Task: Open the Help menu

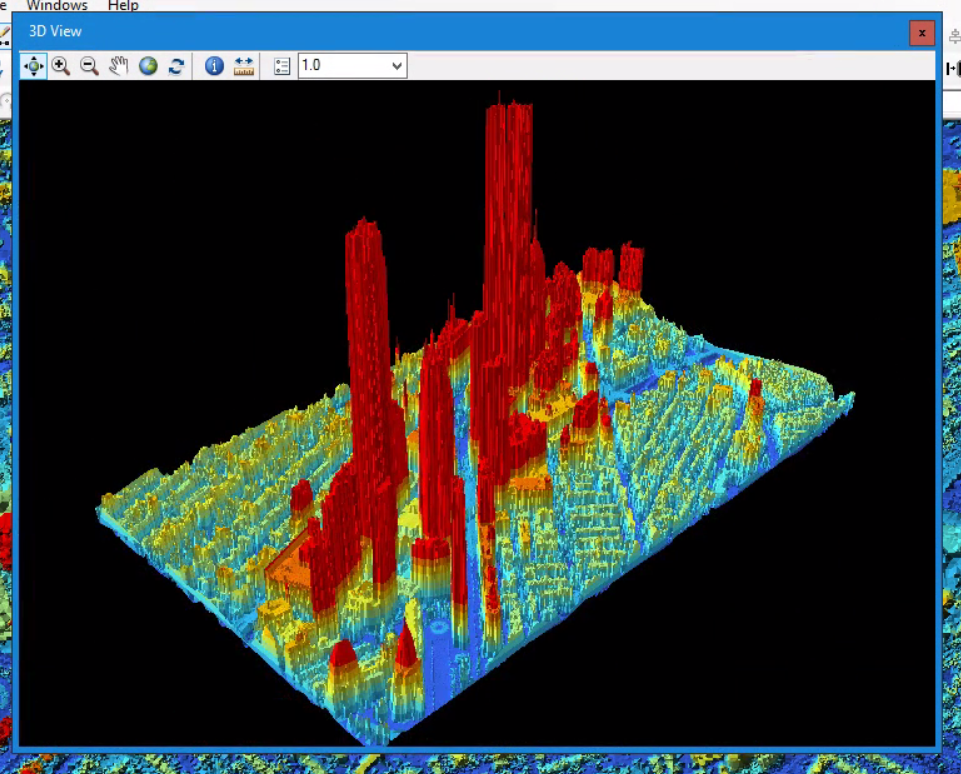Action: pyautogui.click(x=122, y=6)
